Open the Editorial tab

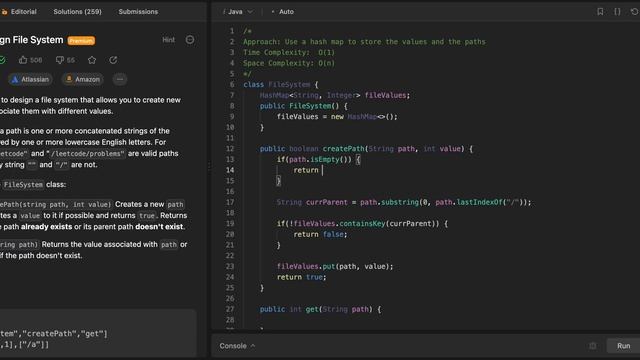(x=19, y=12)
